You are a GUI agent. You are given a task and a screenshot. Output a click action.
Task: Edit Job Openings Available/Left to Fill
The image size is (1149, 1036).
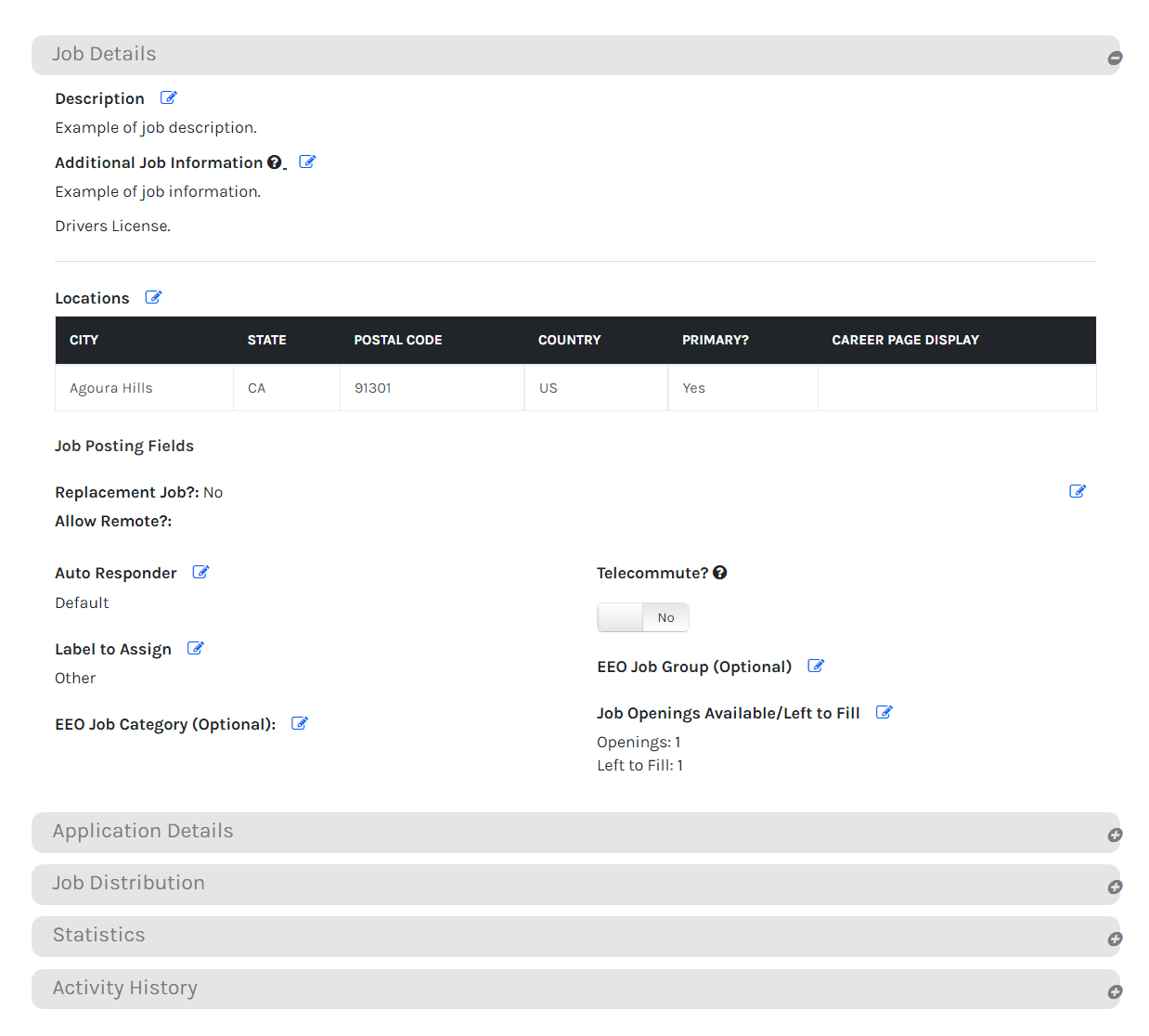tap(884, 712)
